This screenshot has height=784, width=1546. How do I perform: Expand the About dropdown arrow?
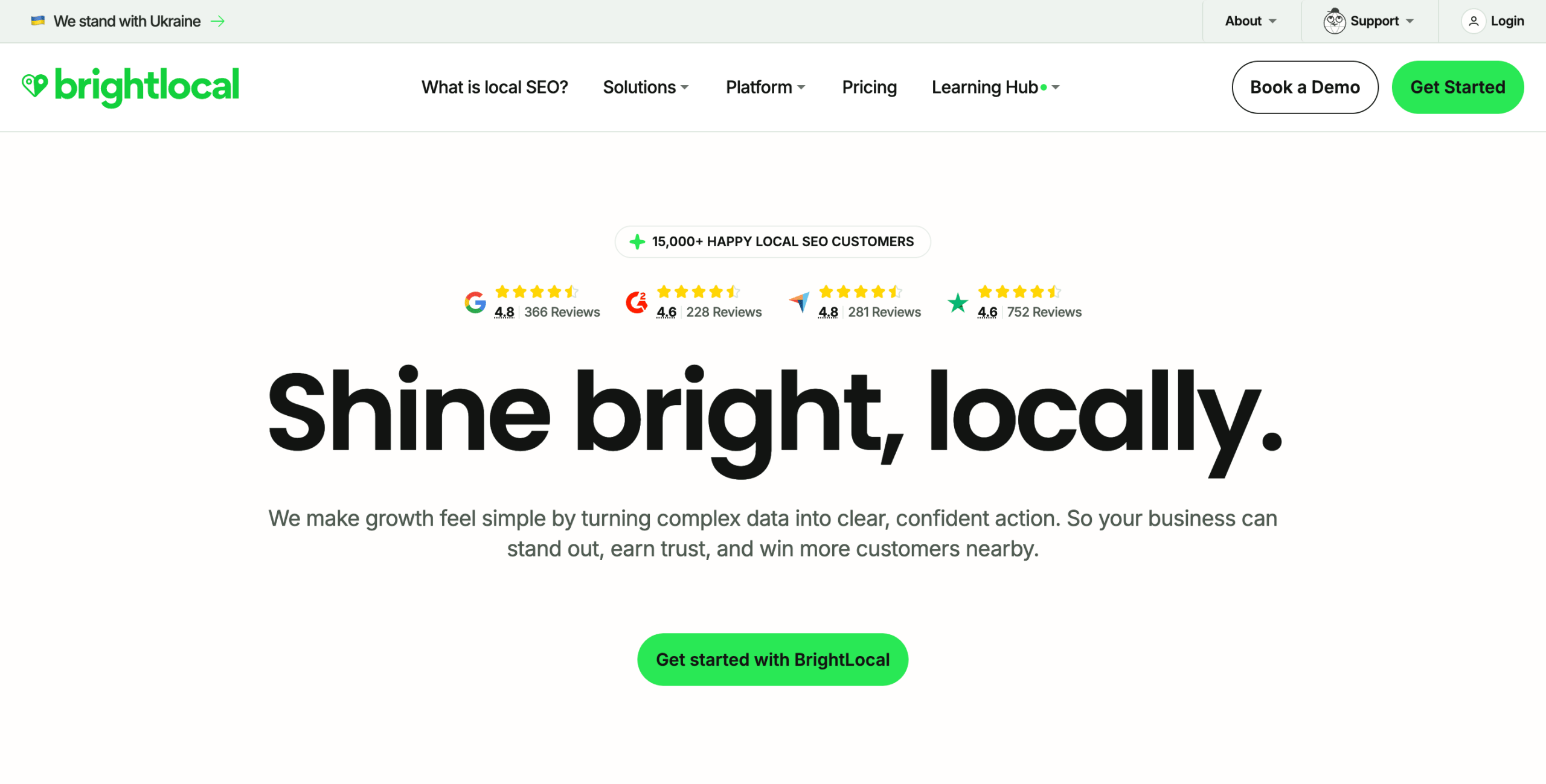[1272, 21]
